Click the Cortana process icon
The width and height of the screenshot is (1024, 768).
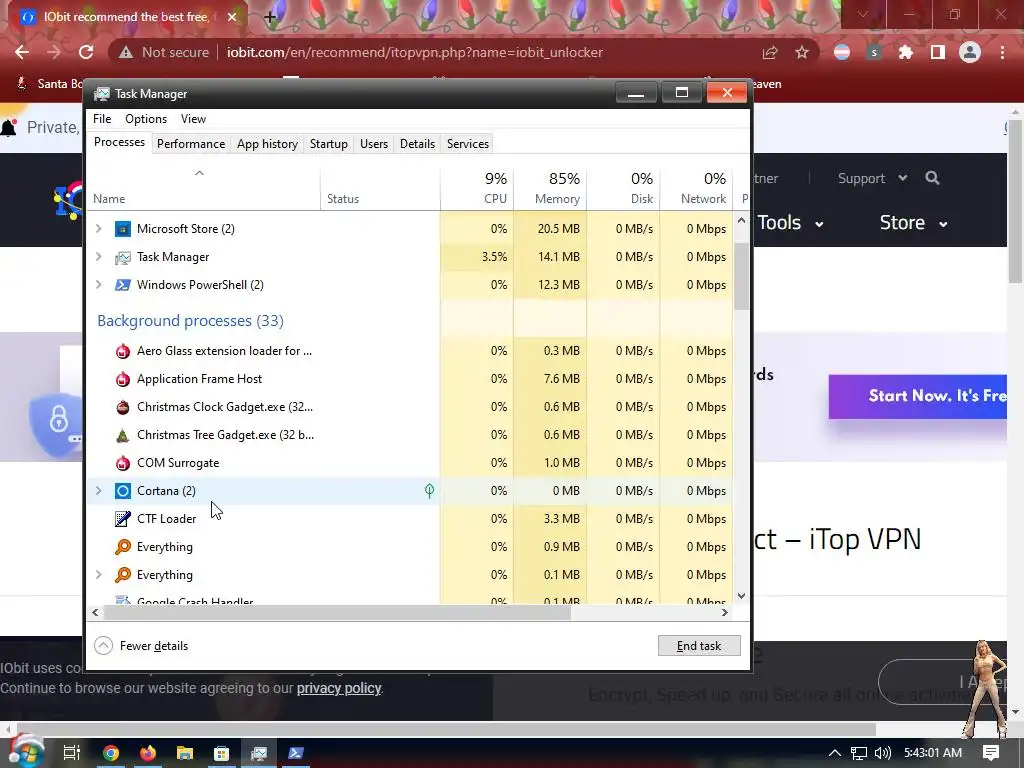pos(123,491)
